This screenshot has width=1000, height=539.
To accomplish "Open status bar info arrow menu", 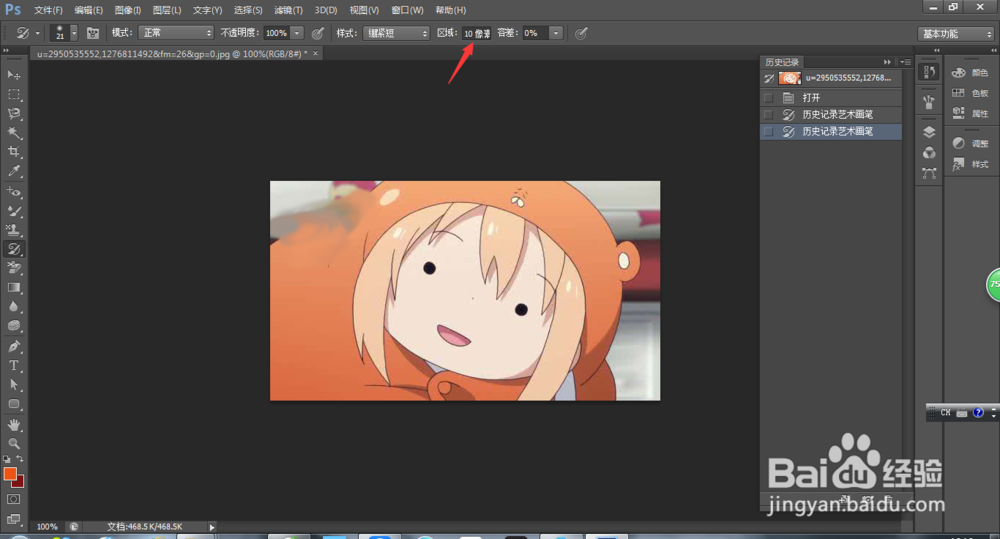I will click(212, 527).
